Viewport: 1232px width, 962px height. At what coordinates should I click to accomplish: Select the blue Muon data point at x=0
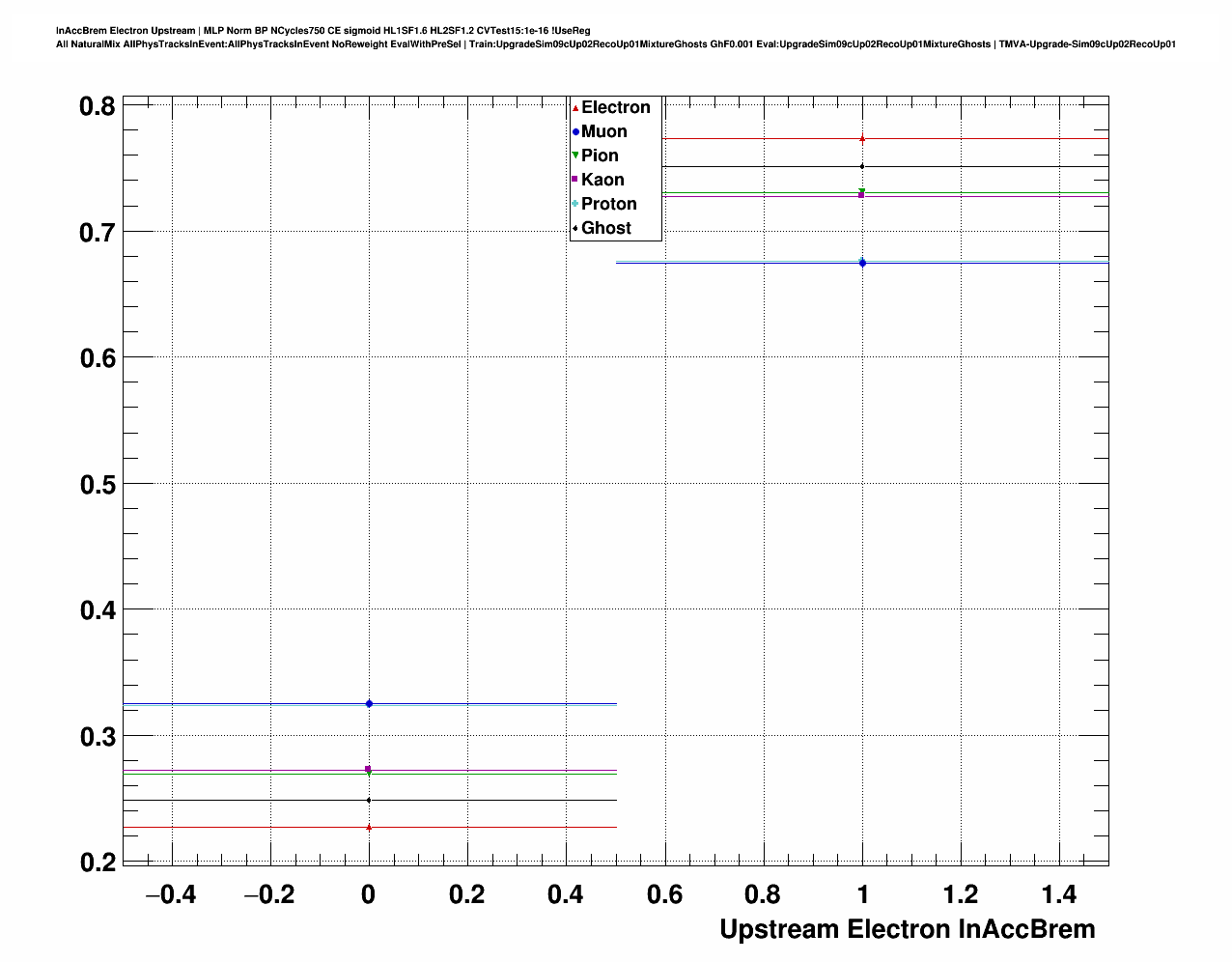(x=369, y=703)
